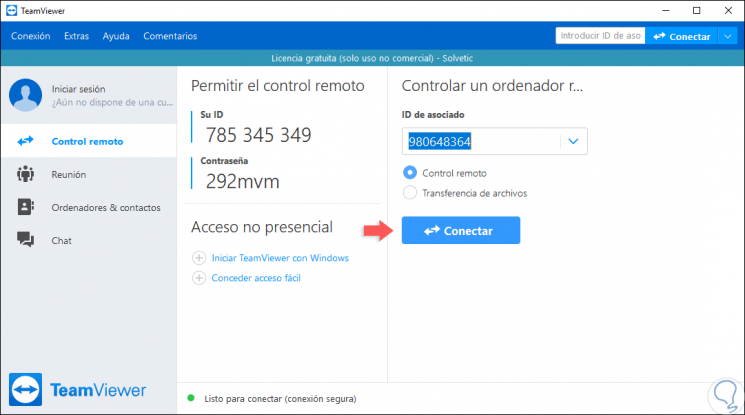Screen dimensions: 745x415
Task: Open the Conexión menu
Action: tap(30, 36)
